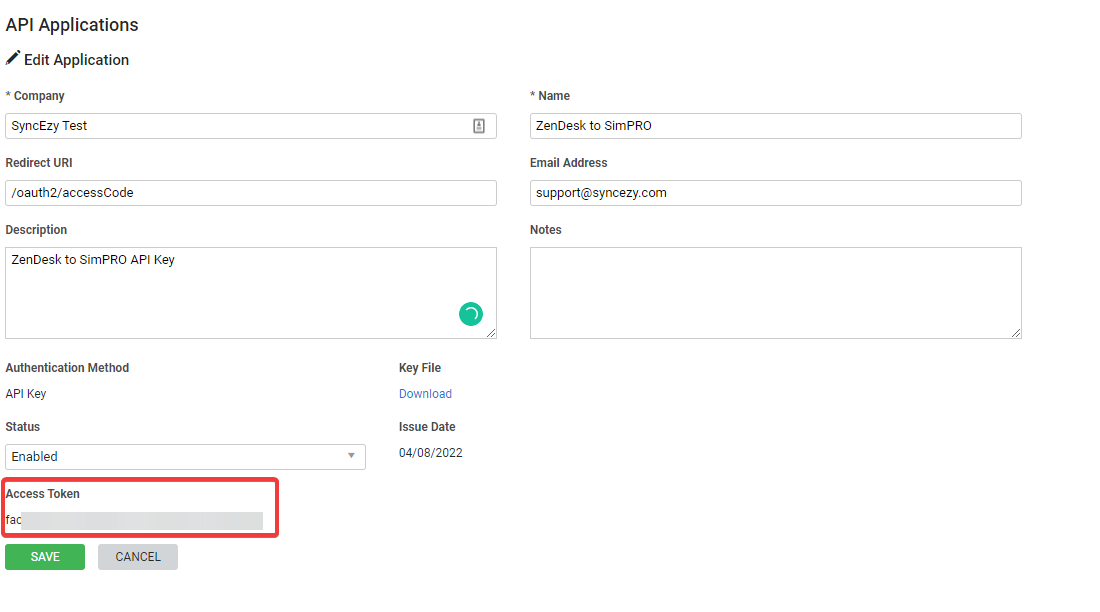Click the Access Token label
1100x612 pixels.
point(43,493)
